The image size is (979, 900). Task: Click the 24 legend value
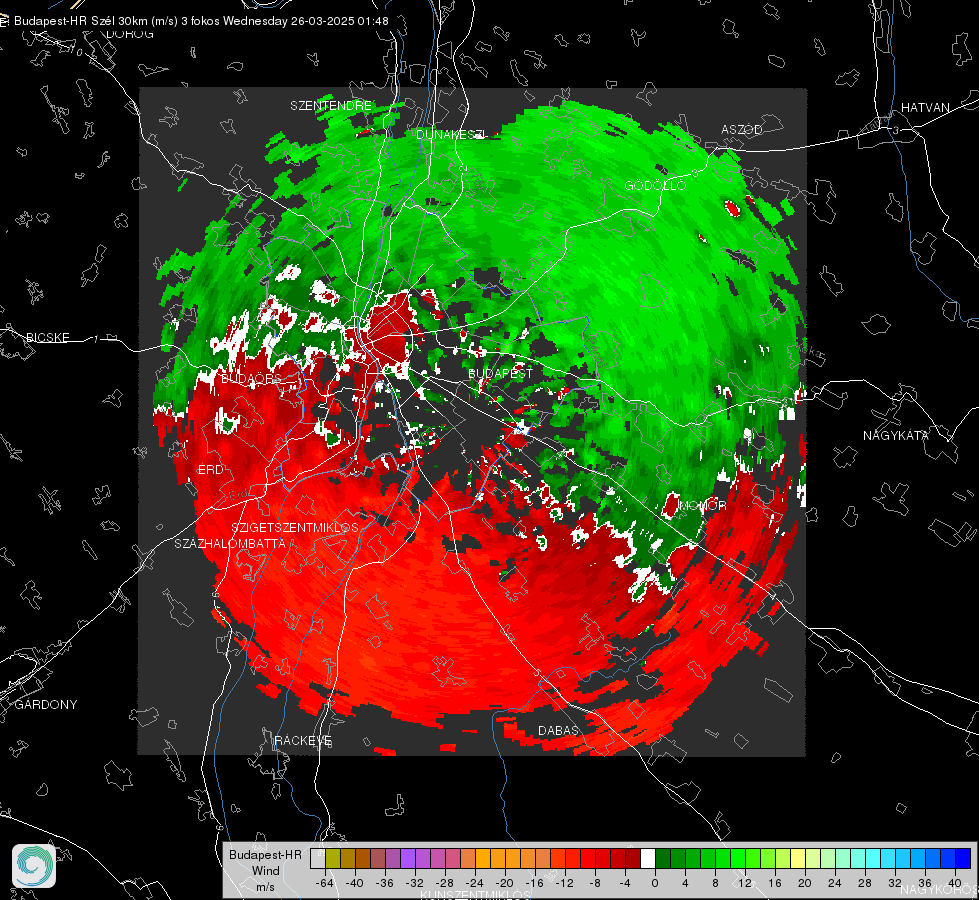coord(835,883)
